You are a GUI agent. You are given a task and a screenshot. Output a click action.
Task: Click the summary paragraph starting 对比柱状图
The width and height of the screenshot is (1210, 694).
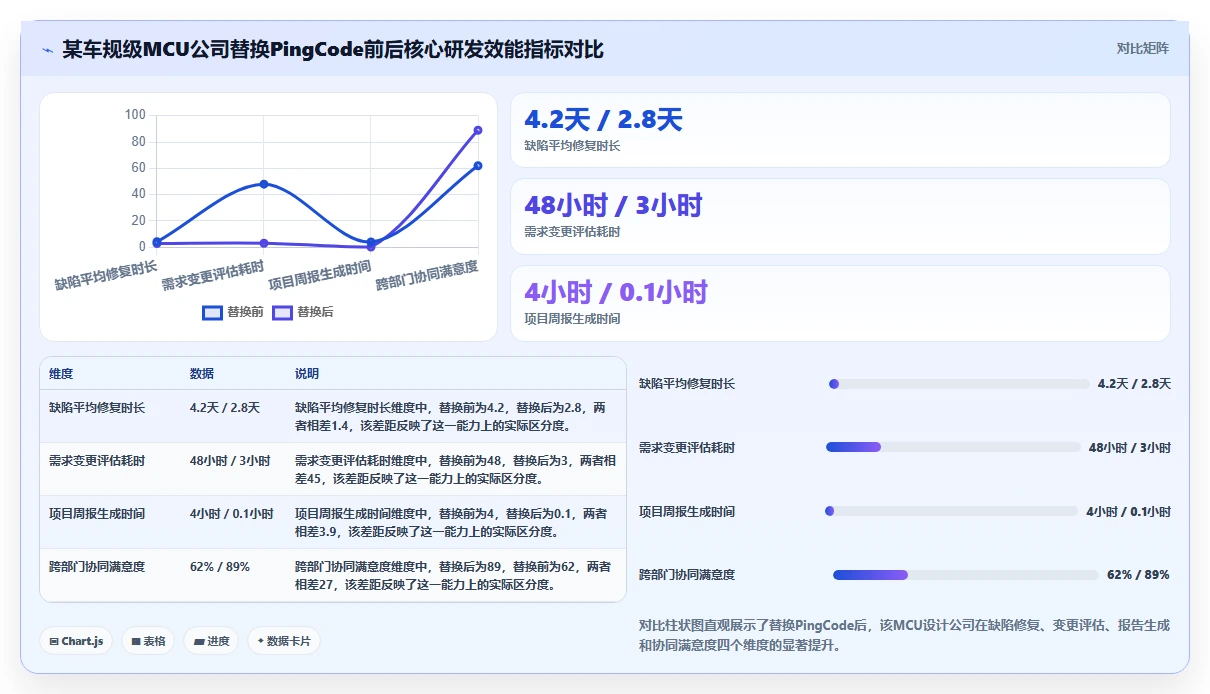point(904,635)
